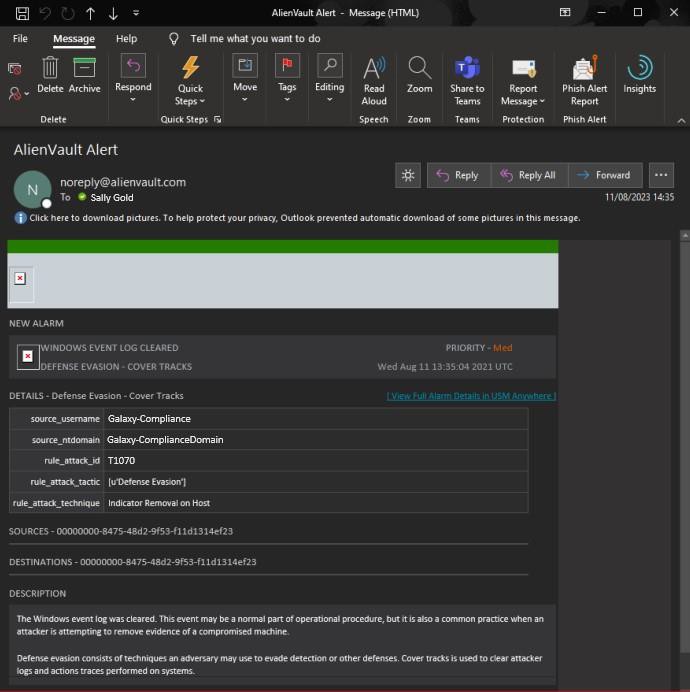Toggle dark mode with the sun button
The width and height of the screenshot is (690, 692).
pos(408,175)
